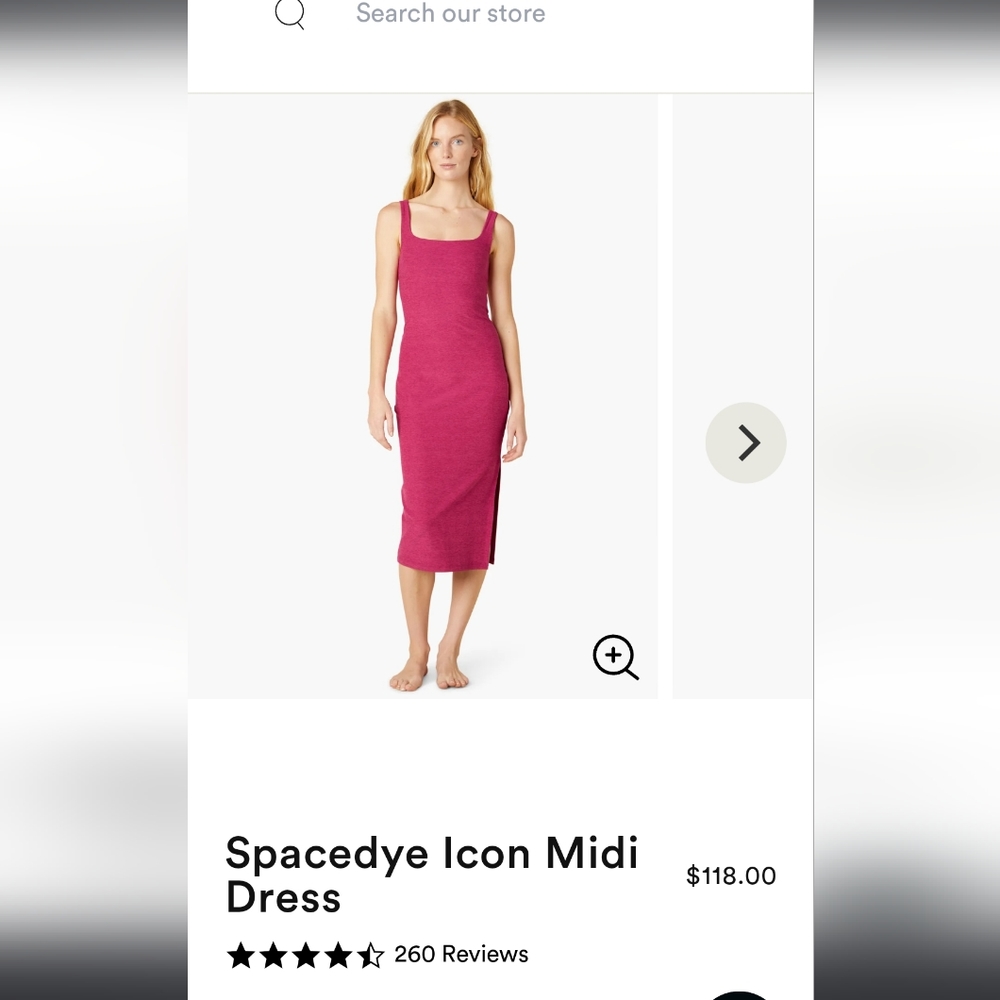Screen dimensions: 1000x1000
Task: Select the search magnifier icon
Action: pos(289,14)
